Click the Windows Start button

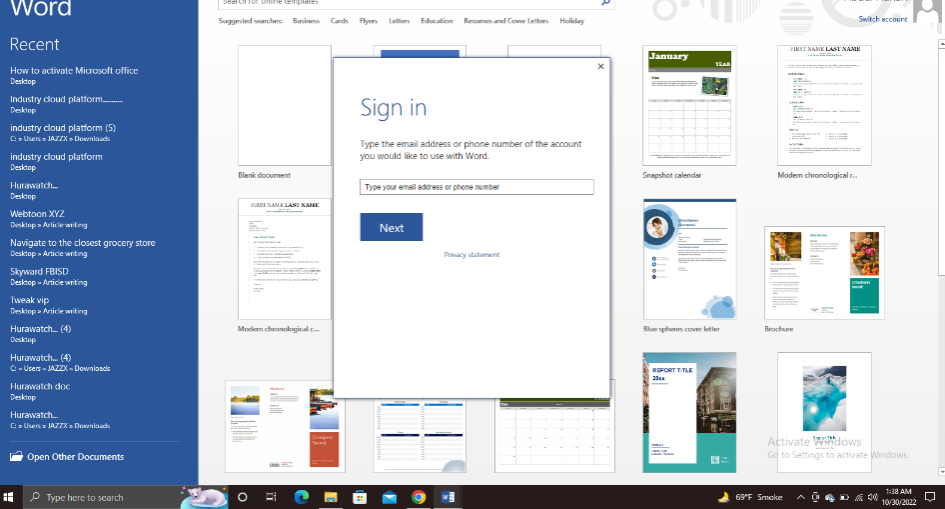[8, 497]
